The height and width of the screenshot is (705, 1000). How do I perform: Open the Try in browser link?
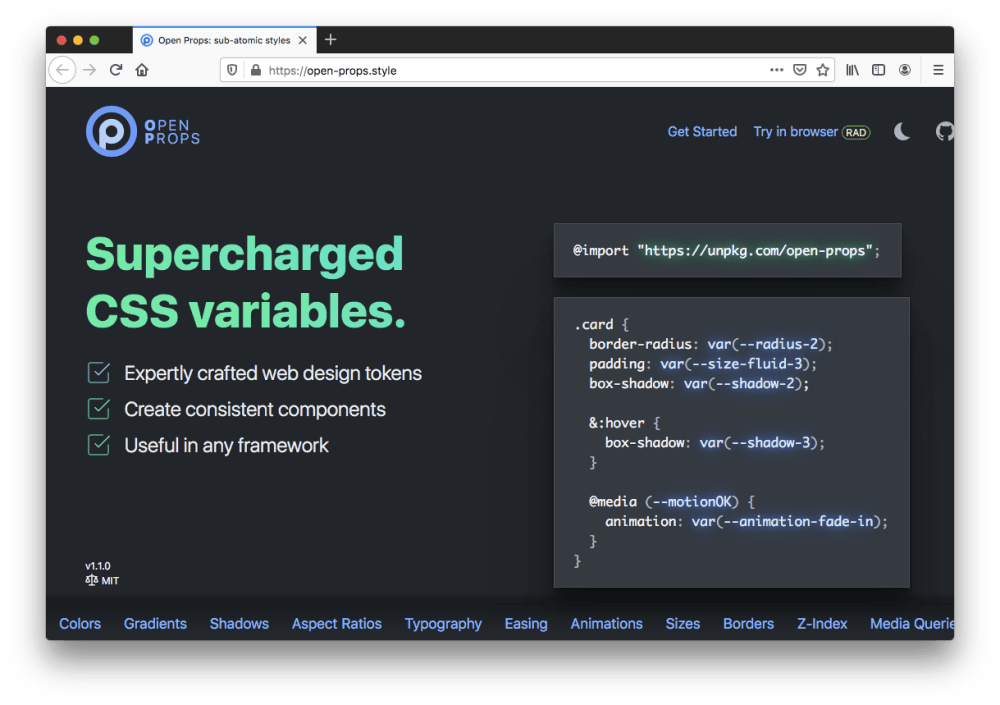coord(812,132)
